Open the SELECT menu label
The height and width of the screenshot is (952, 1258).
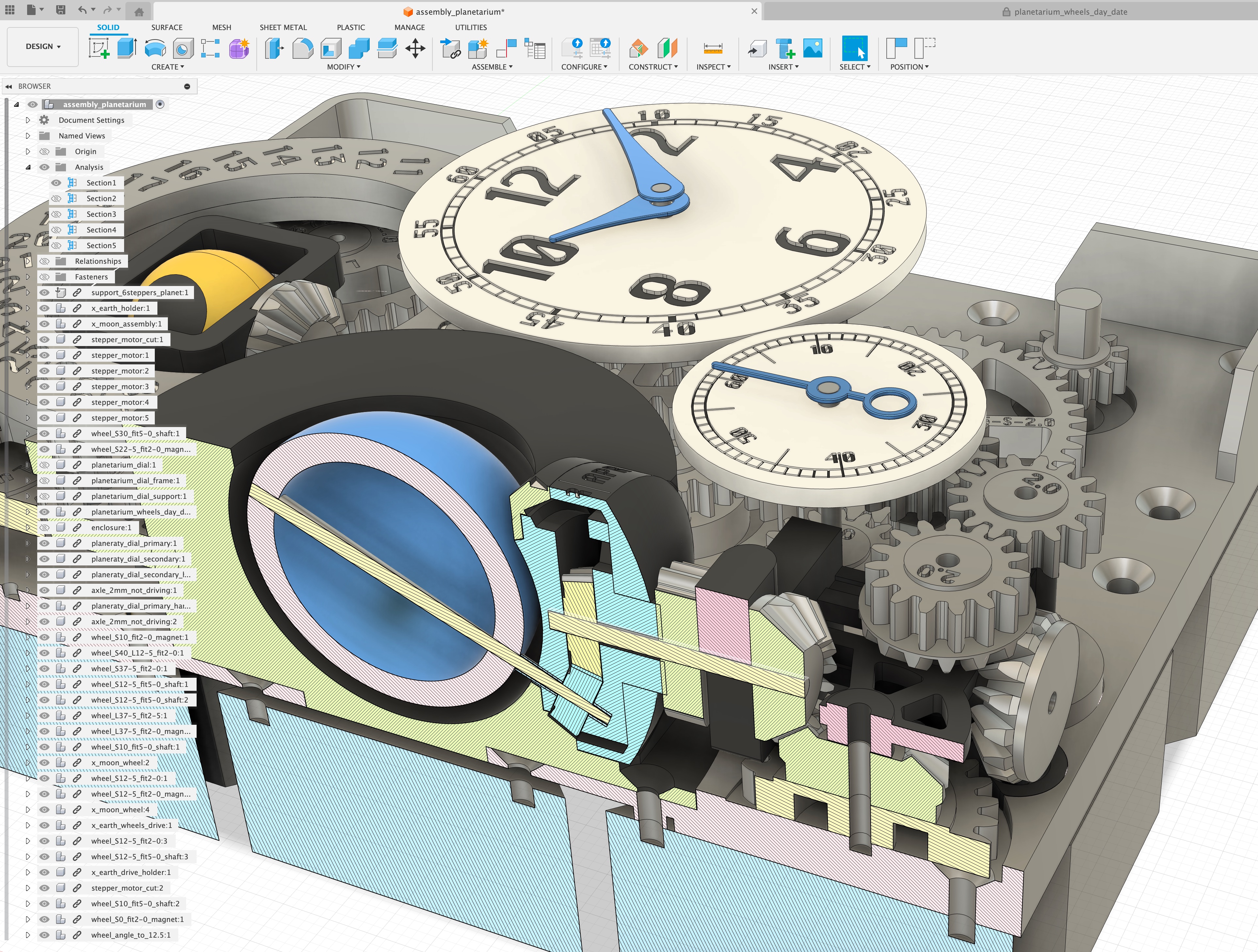coord(855,67)
